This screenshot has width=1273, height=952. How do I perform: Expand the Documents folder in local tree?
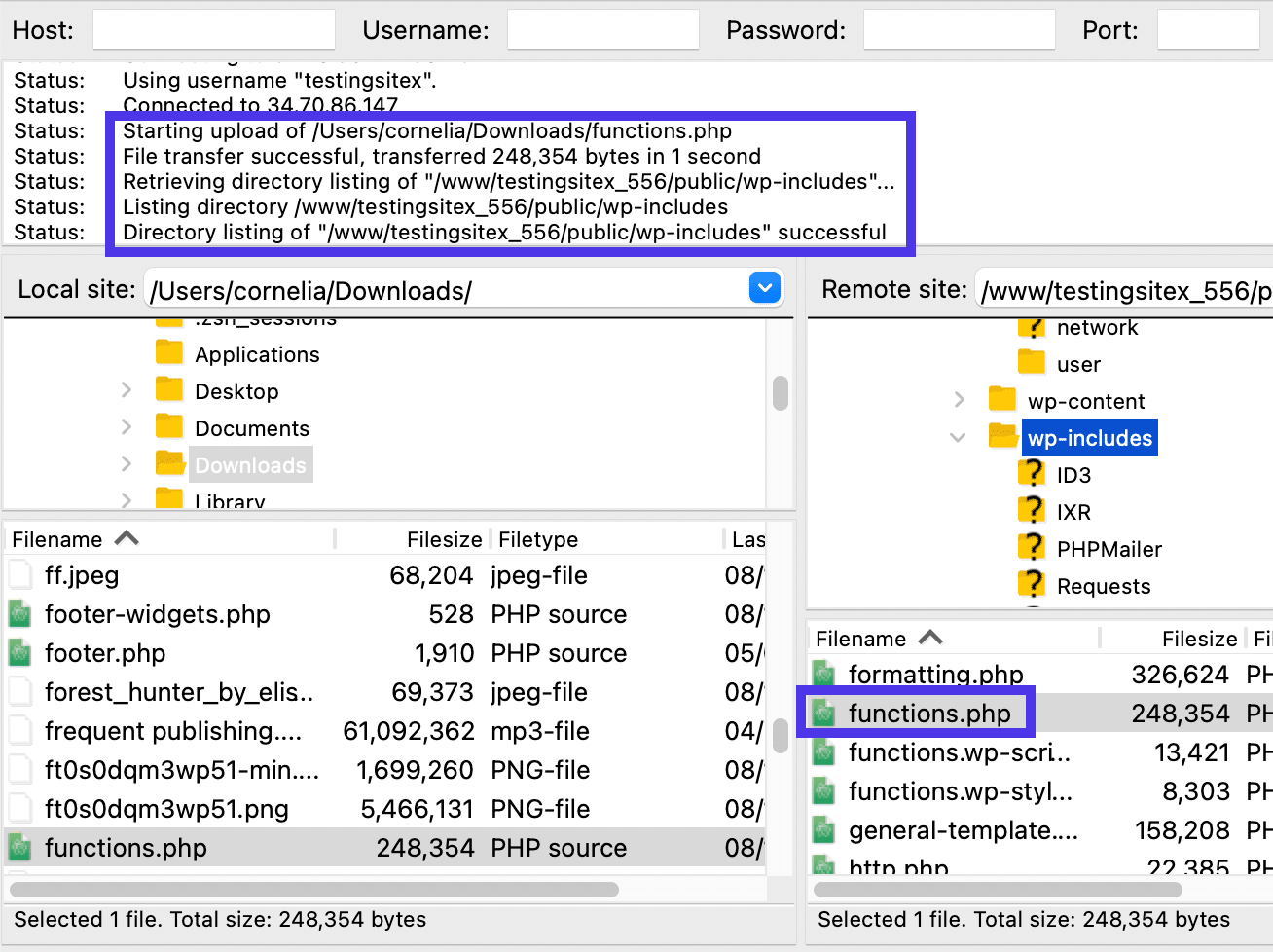(x=127, y=427)
